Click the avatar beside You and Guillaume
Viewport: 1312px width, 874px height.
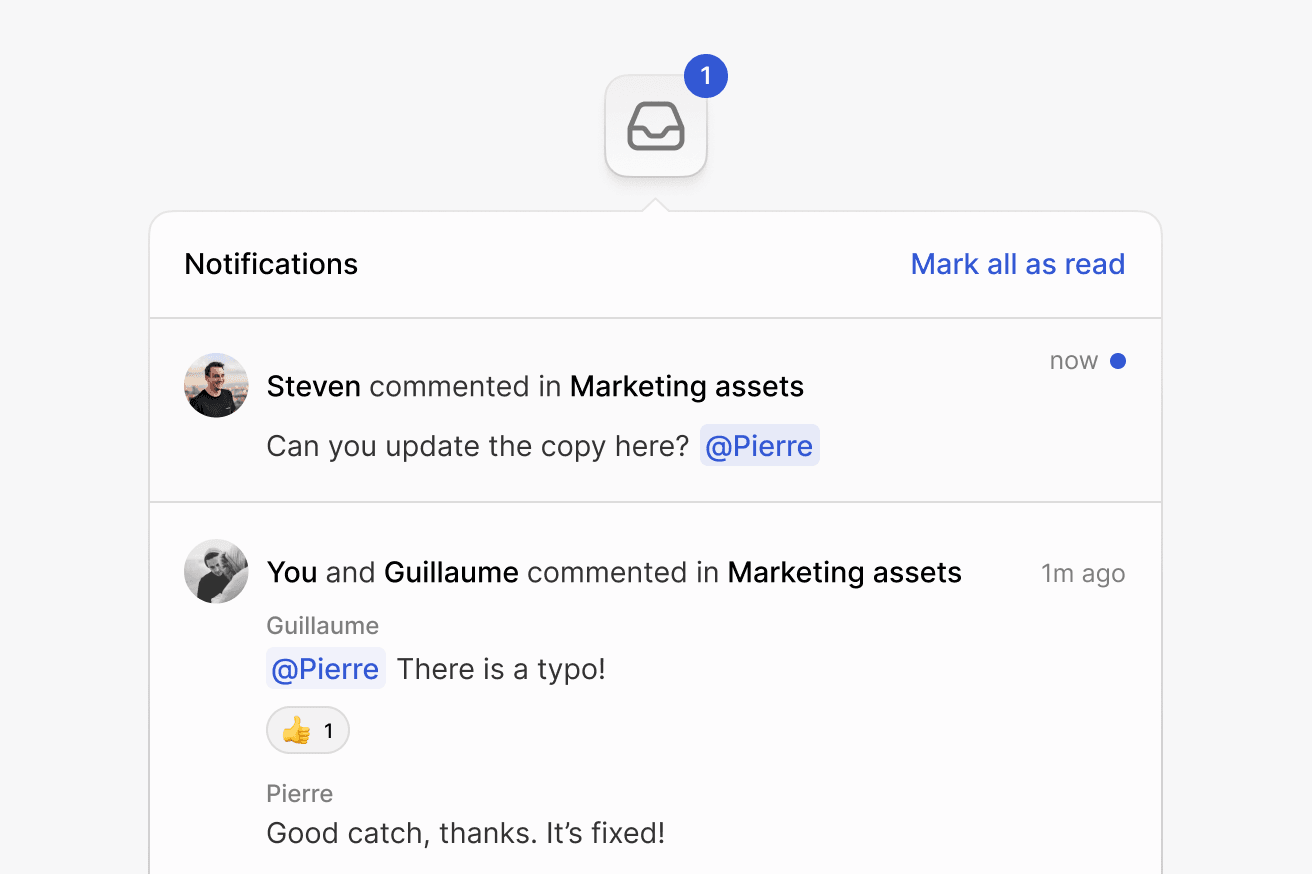(215, 571)
